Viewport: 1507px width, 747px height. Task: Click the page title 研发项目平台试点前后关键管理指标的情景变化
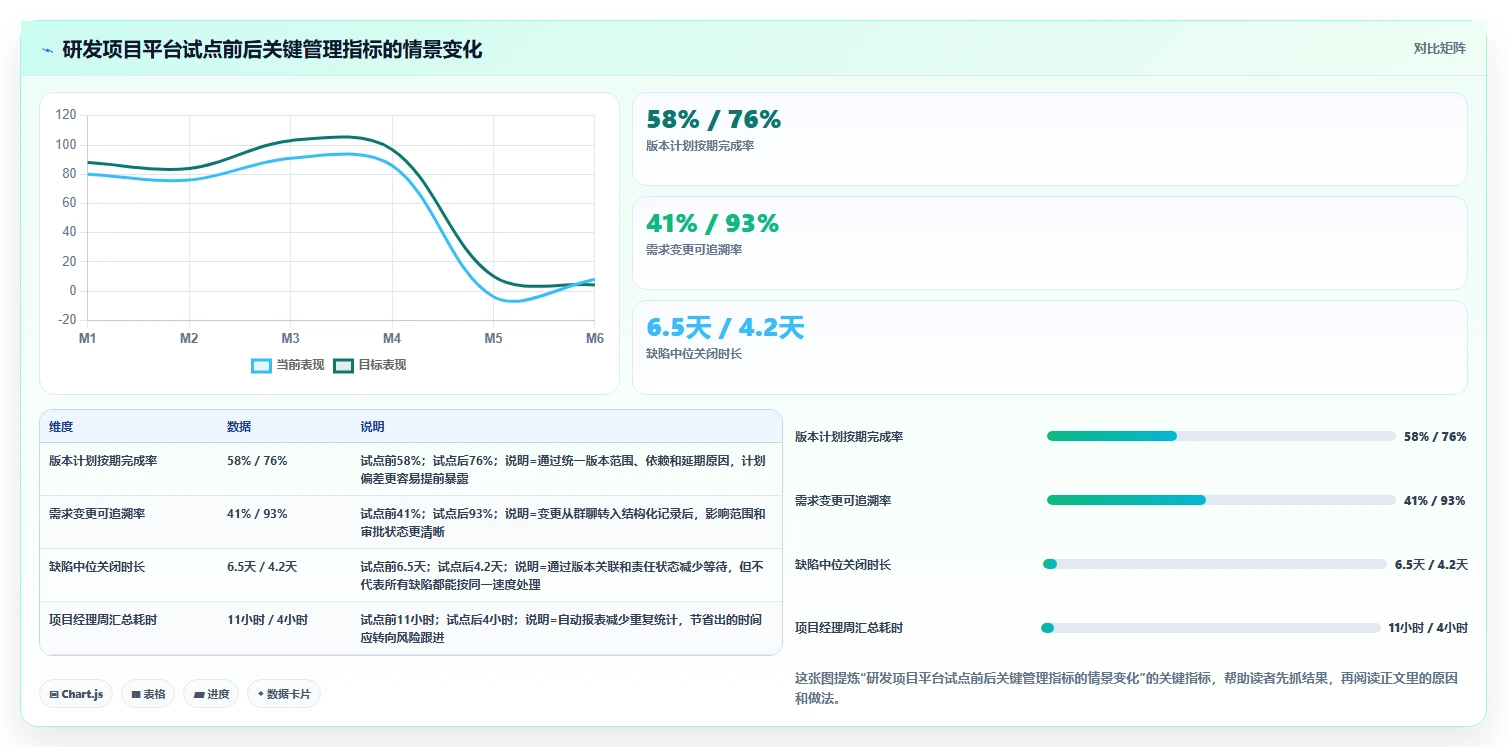(272, 50)
